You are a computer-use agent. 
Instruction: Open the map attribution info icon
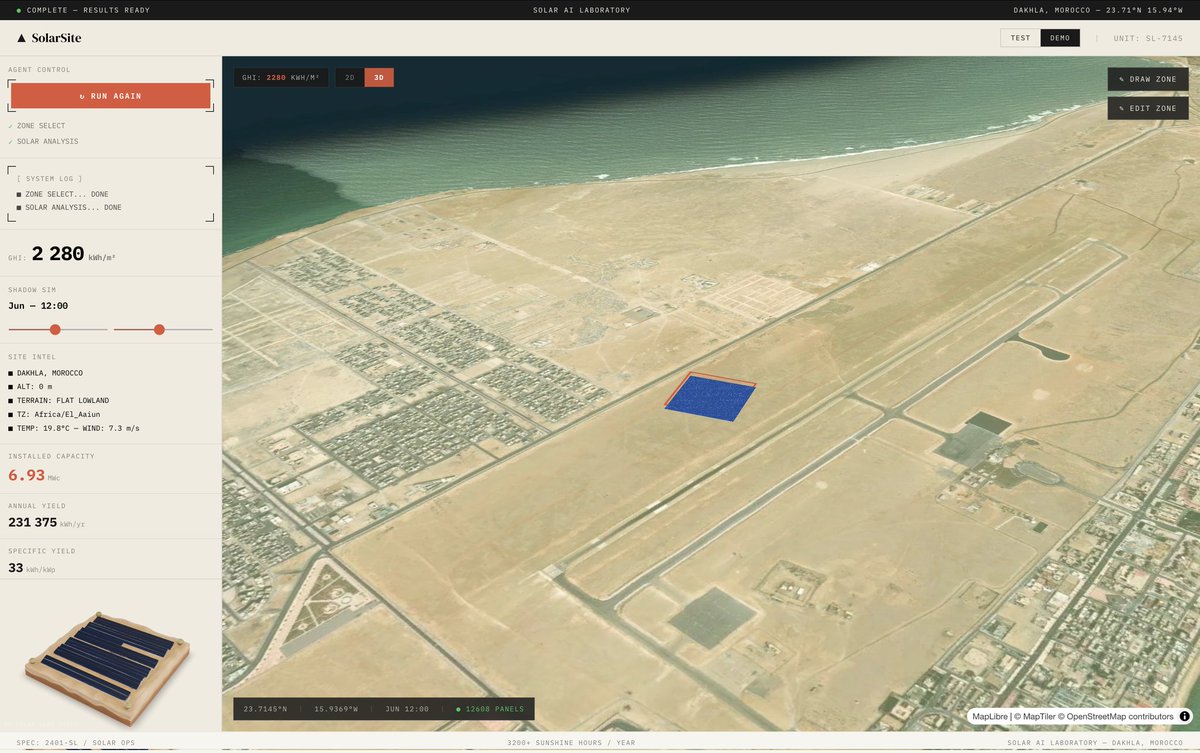[x=1185, y=716]
